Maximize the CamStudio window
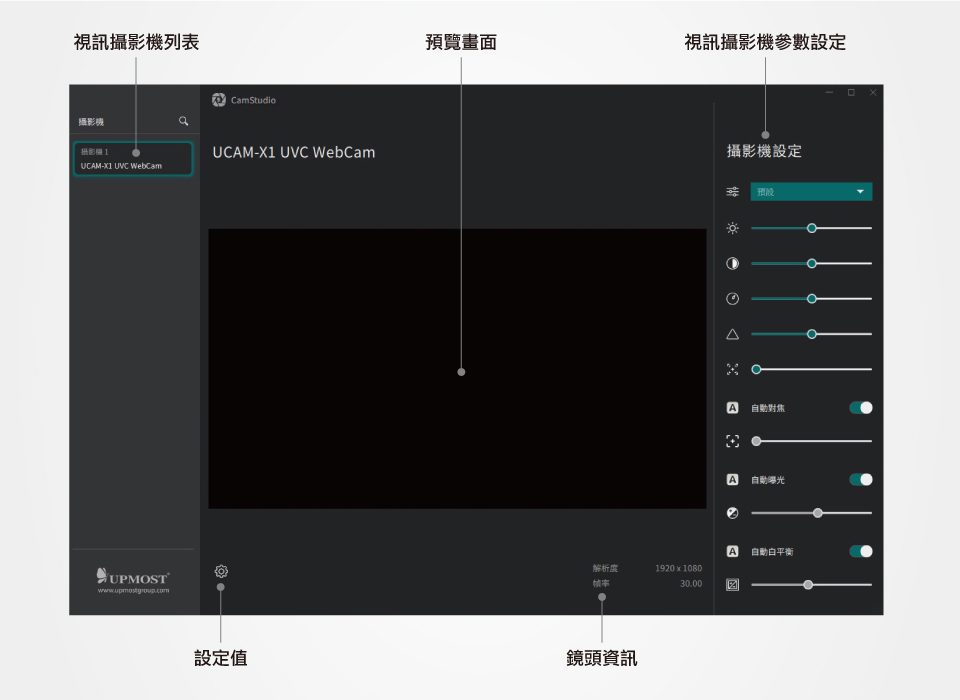 coord(851,92)
